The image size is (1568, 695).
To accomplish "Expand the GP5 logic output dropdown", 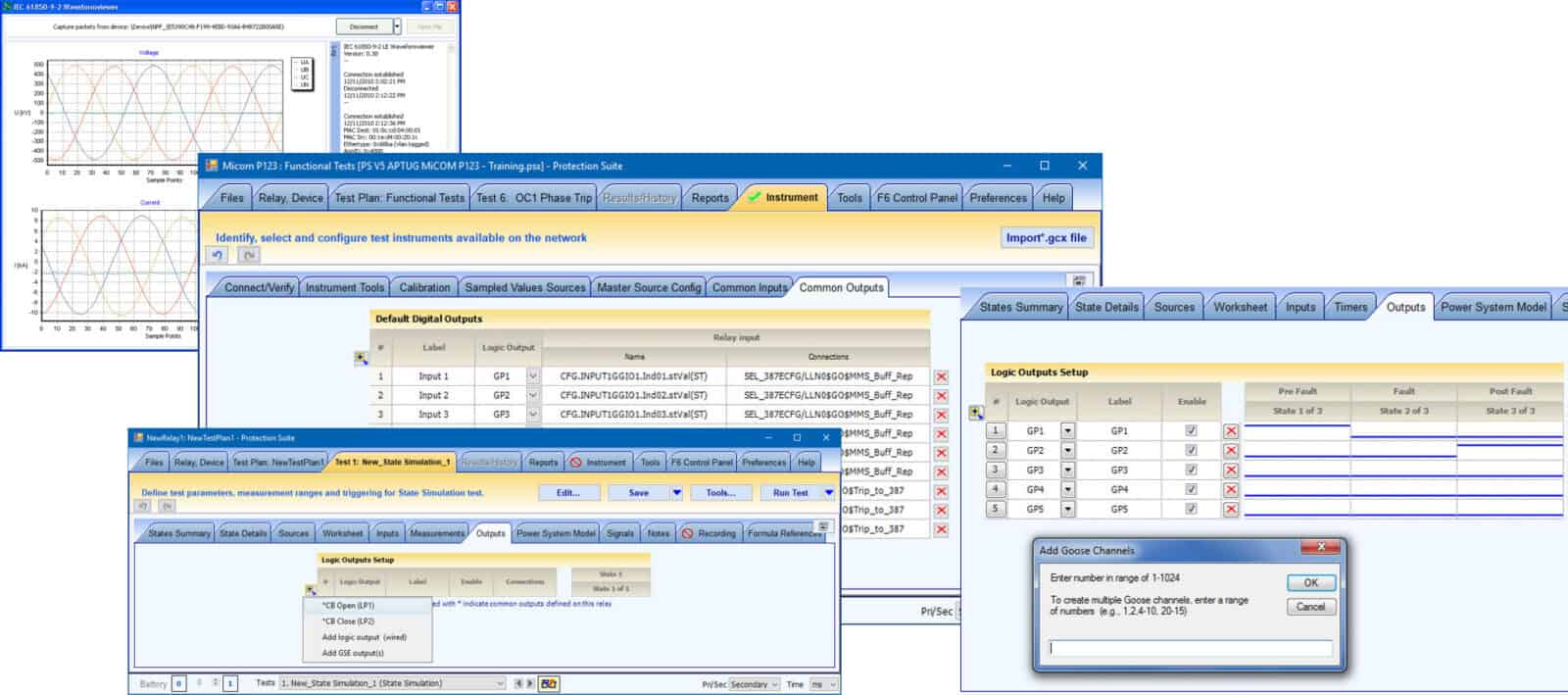I will point(1068,510).
